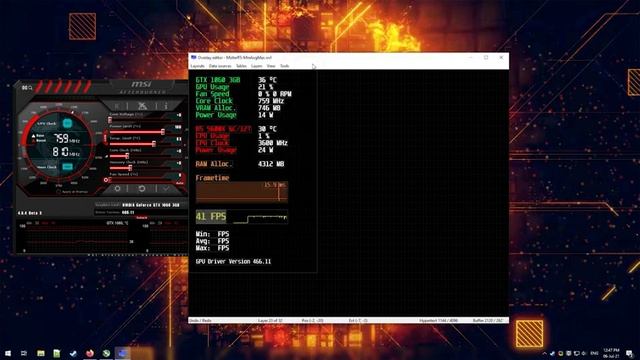Screen dimensions: 640x360
Task: Open the Action Center notifications icon
Action: click(630, 353)
